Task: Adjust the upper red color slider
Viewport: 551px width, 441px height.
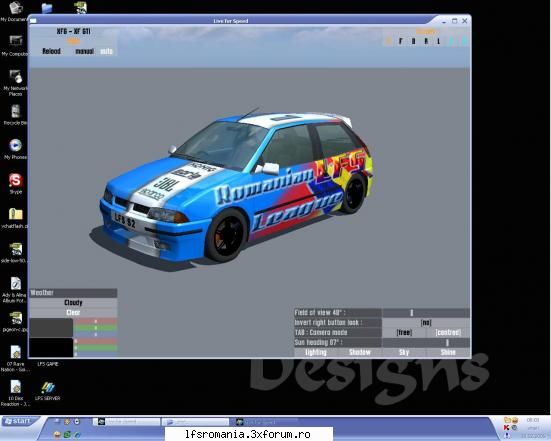Action: pyautogui.click(x=95, y=321)
